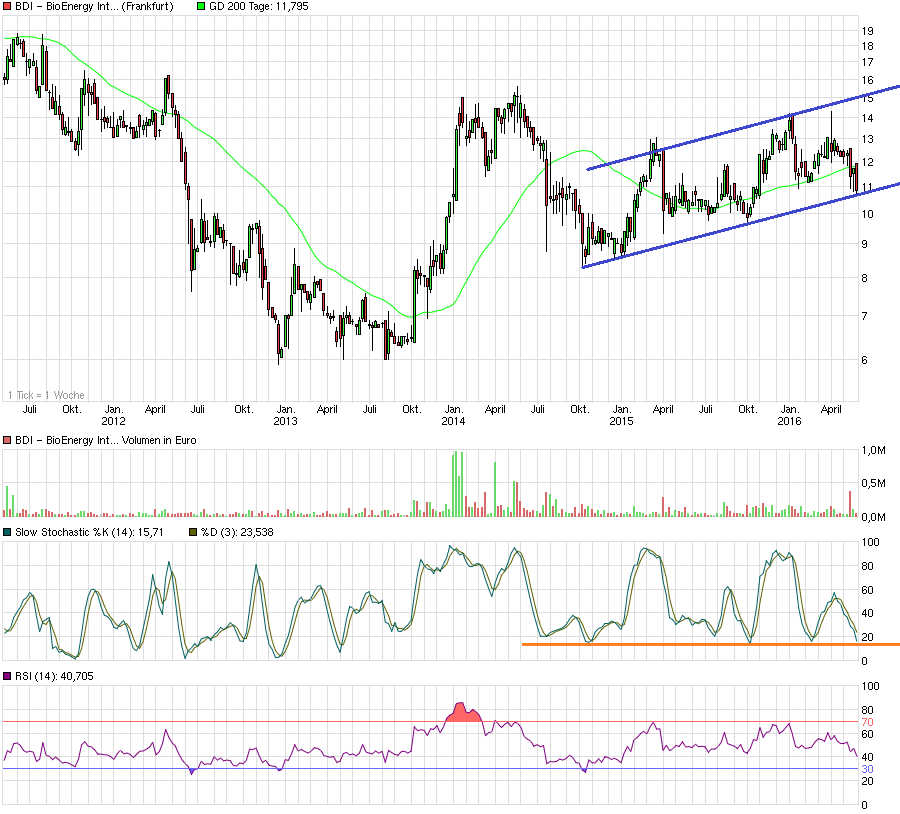Click the orange level line in the stochastic panel
The height and width of the screenshot is (814, 900).
[x=700, y=645]
